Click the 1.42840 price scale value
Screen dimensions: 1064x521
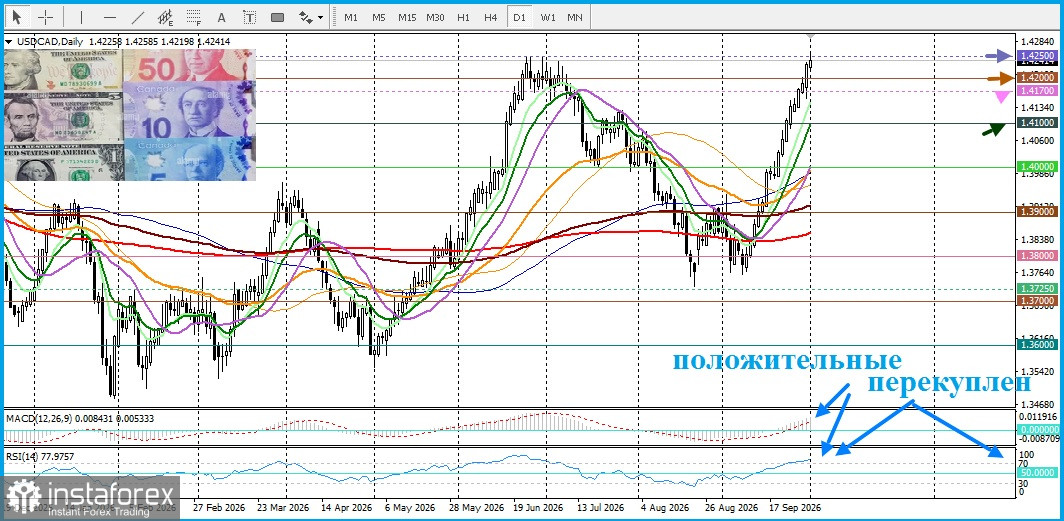coord(1038,41)
